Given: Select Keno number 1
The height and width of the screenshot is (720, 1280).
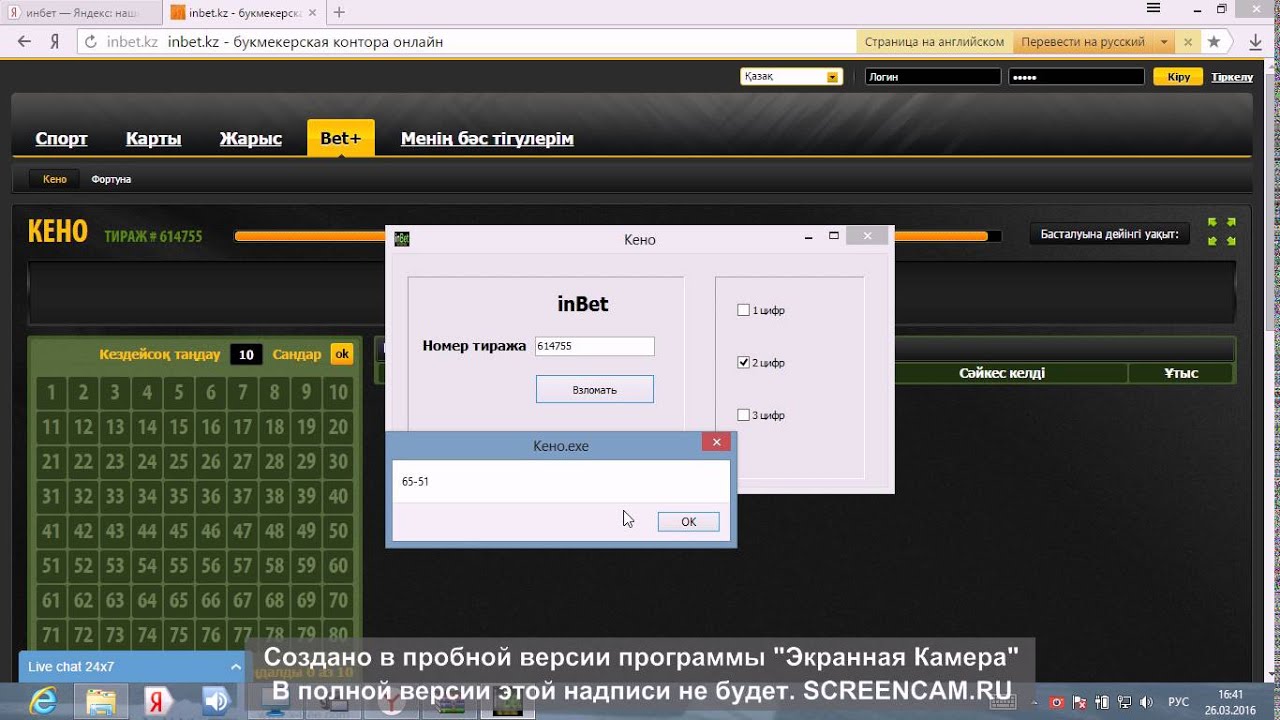Looking at the screenshot, I should coord(51,393).
